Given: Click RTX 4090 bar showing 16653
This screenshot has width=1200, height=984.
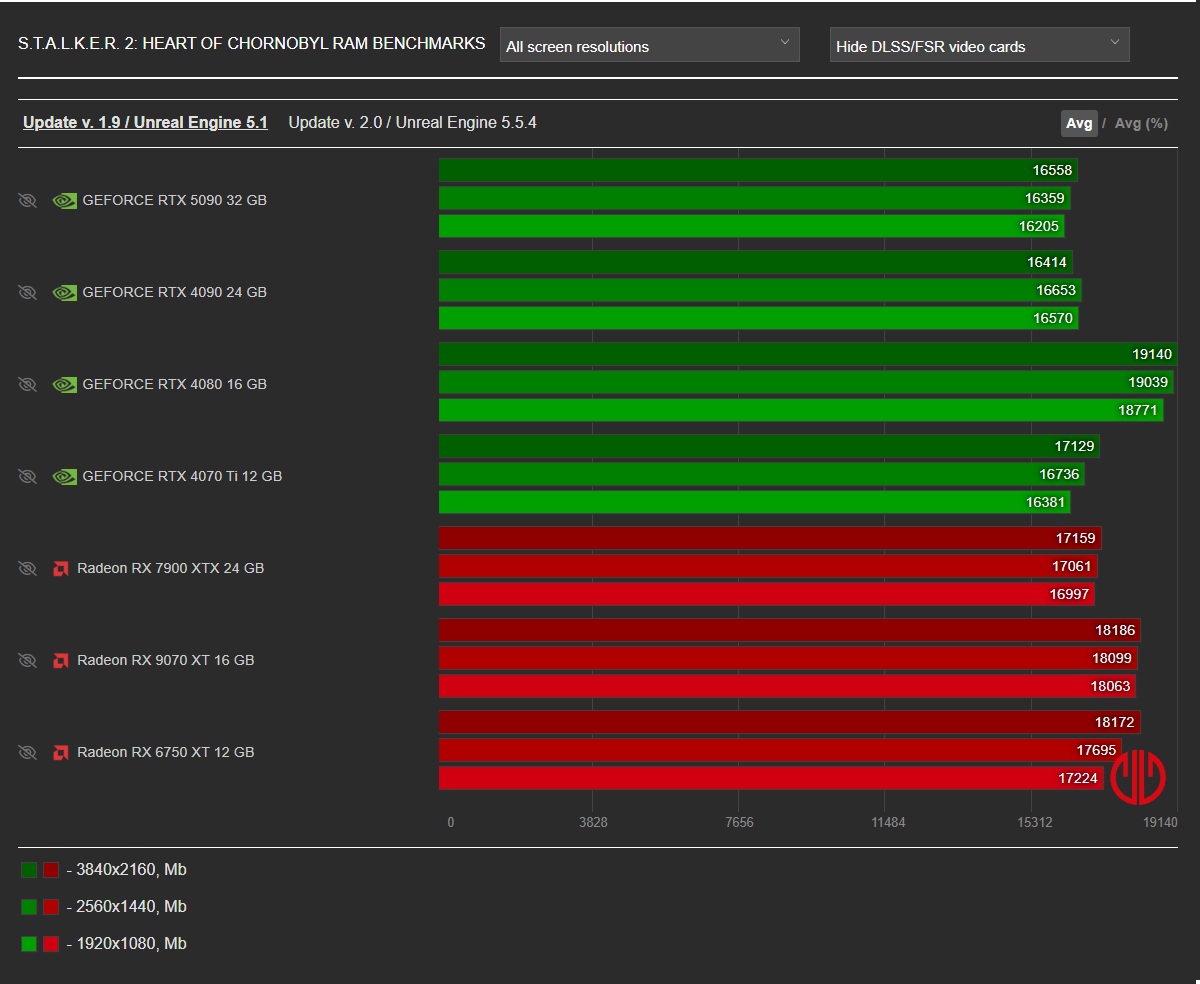Looking at the screenshot, I should (760, 290).
